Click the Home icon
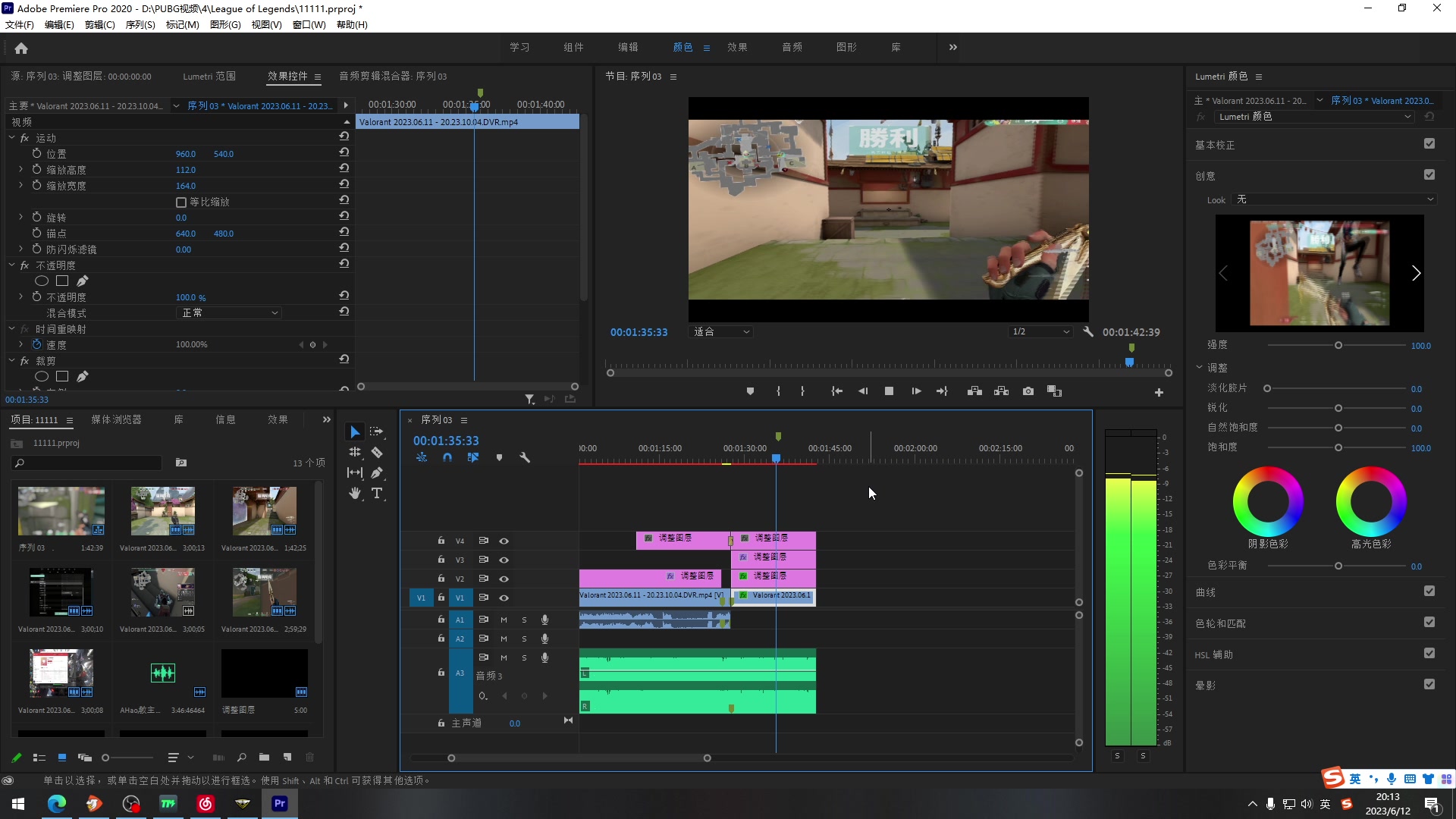The image size is (1456, 819). point(21,48)
